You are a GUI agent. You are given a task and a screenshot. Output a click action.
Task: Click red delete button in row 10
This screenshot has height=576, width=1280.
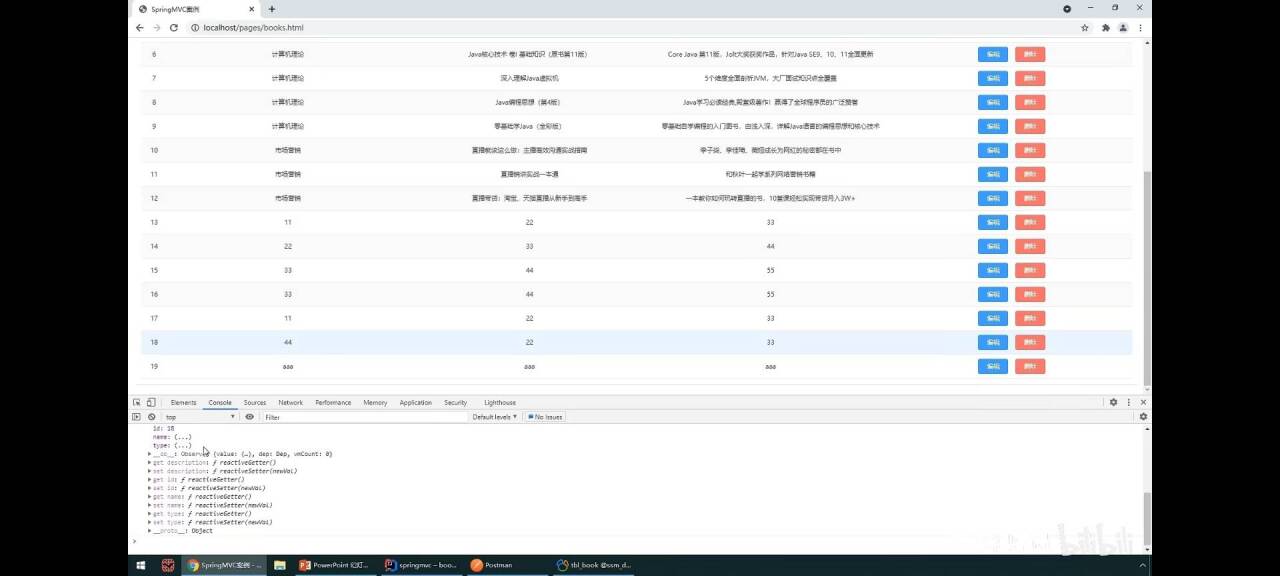(1030, 150)
